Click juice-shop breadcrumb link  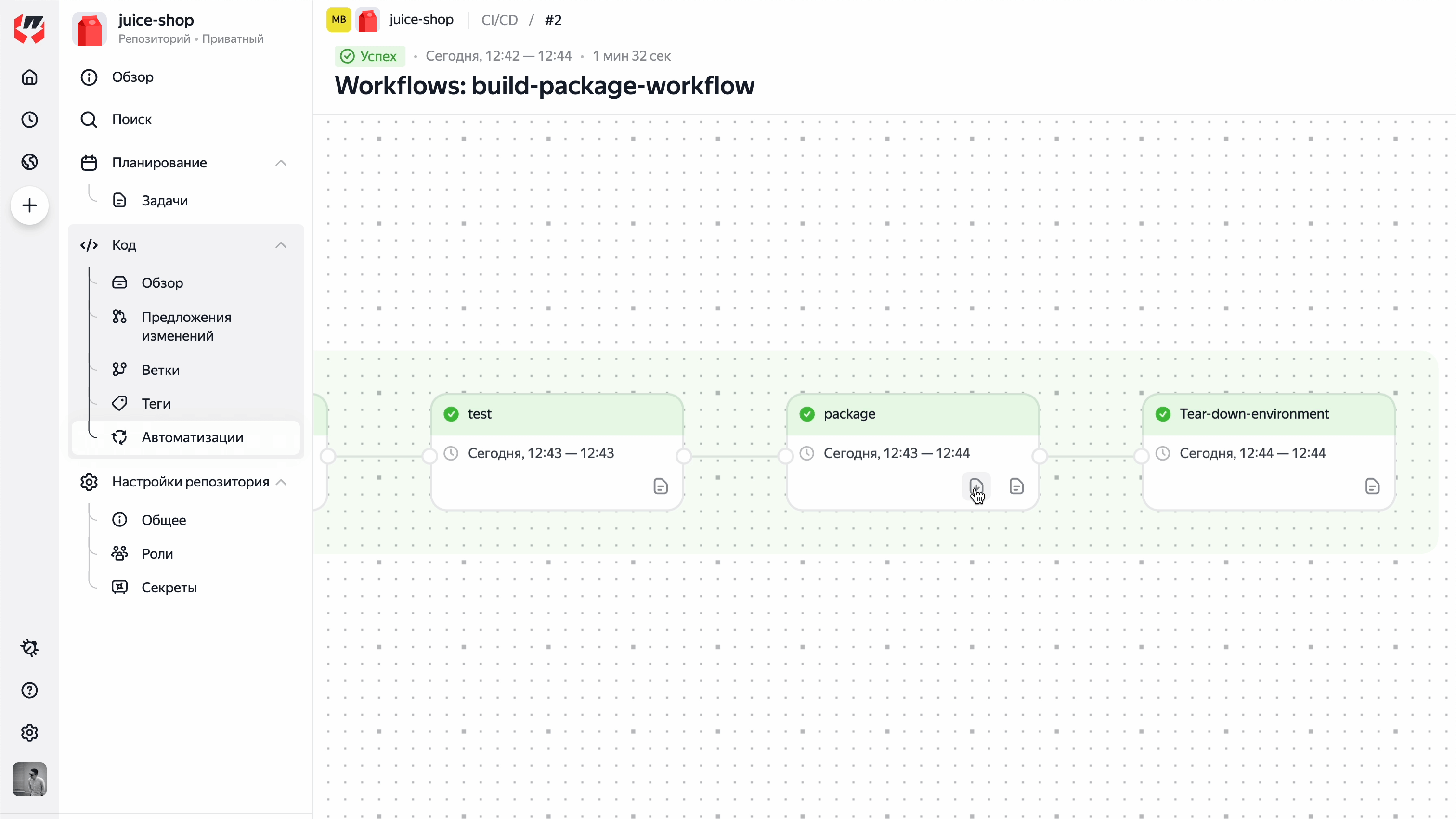pos(421,20)
